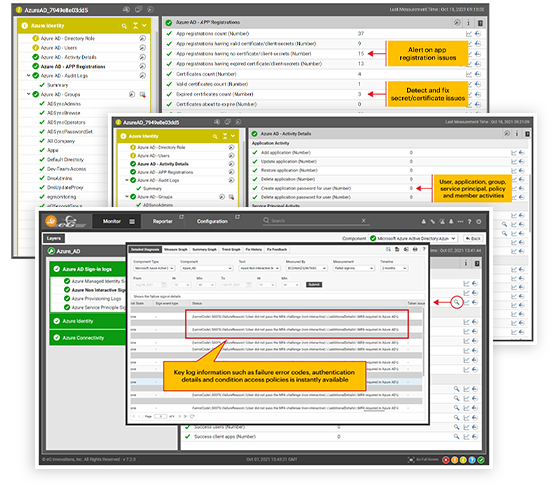The image size is (558, 501).
Task: Select the Azure AD Sign-in logs layer
Action: 88,269
